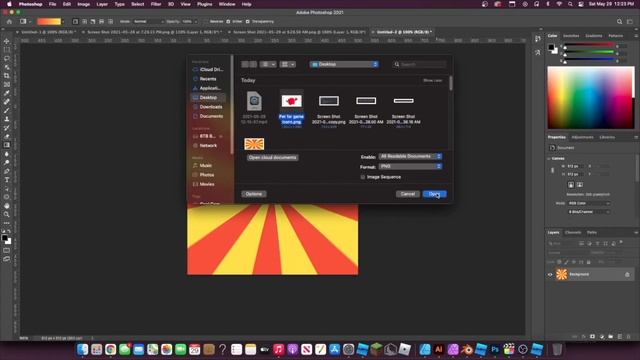Hide the Background layer with eye icon

coord(550,275)
